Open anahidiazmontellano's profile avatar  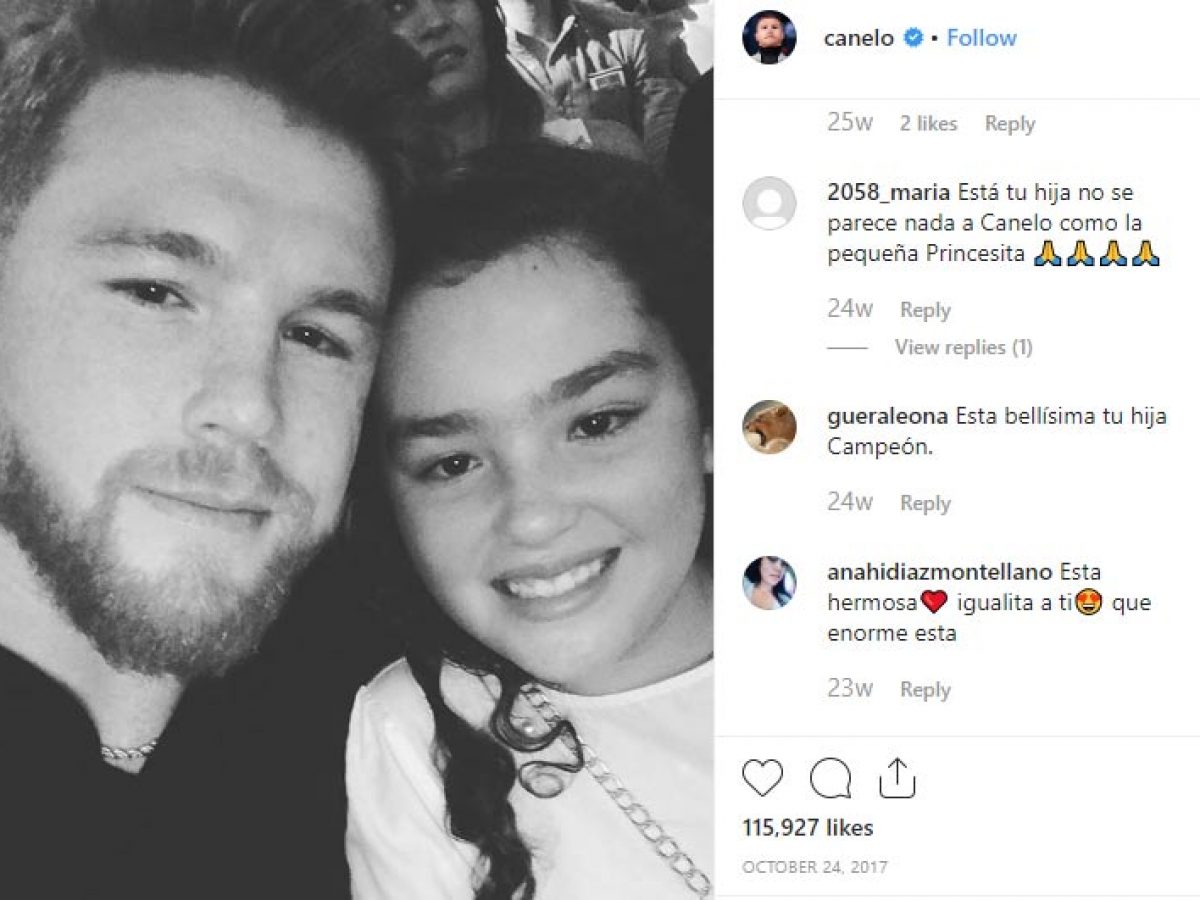tap(769, 583)
